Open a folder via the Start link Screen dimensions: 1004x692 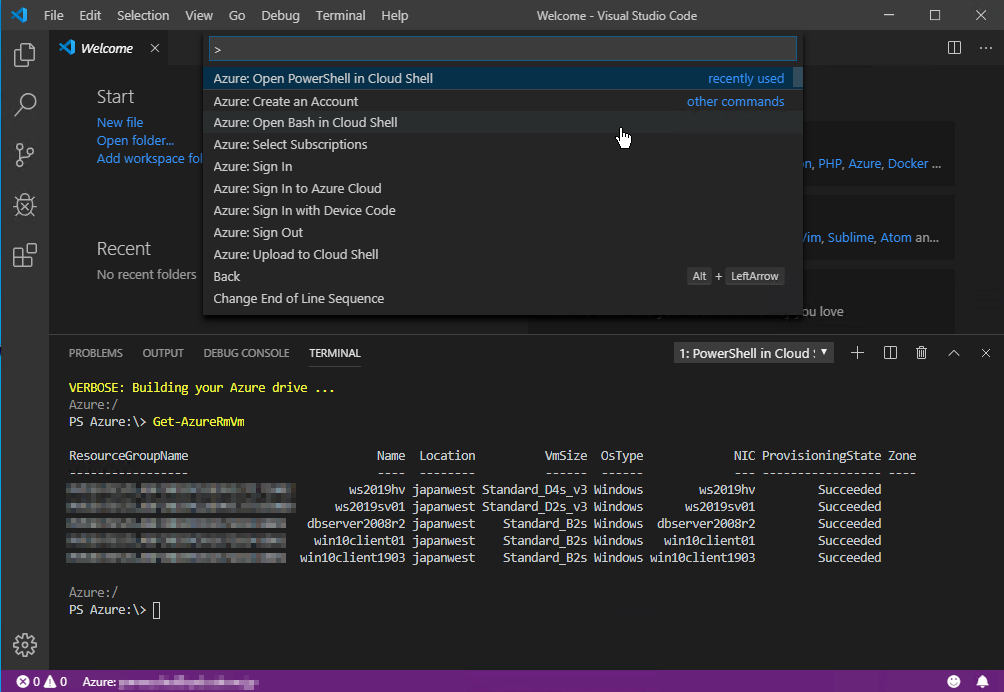point(135,140)
